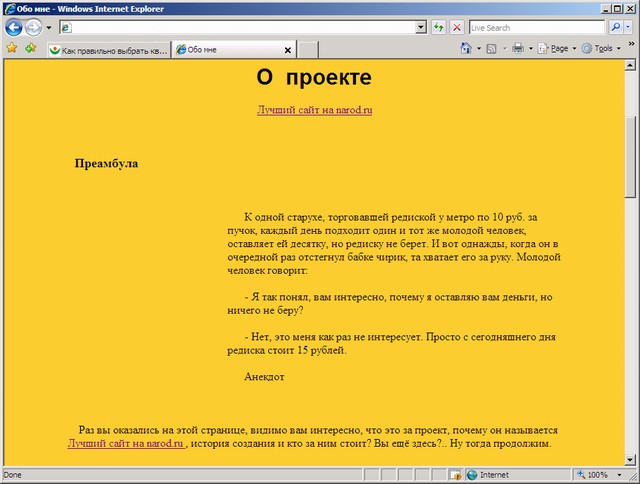The width and height of the screenshot is (640, 484).
Task: Open a new blank tab
Action: 308,50
